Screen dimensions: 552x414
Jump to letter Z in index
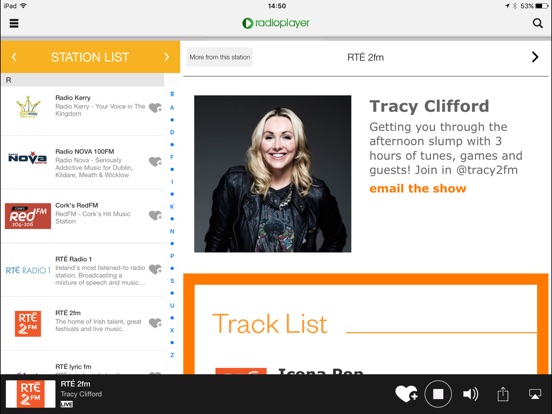tap(172, 355)
